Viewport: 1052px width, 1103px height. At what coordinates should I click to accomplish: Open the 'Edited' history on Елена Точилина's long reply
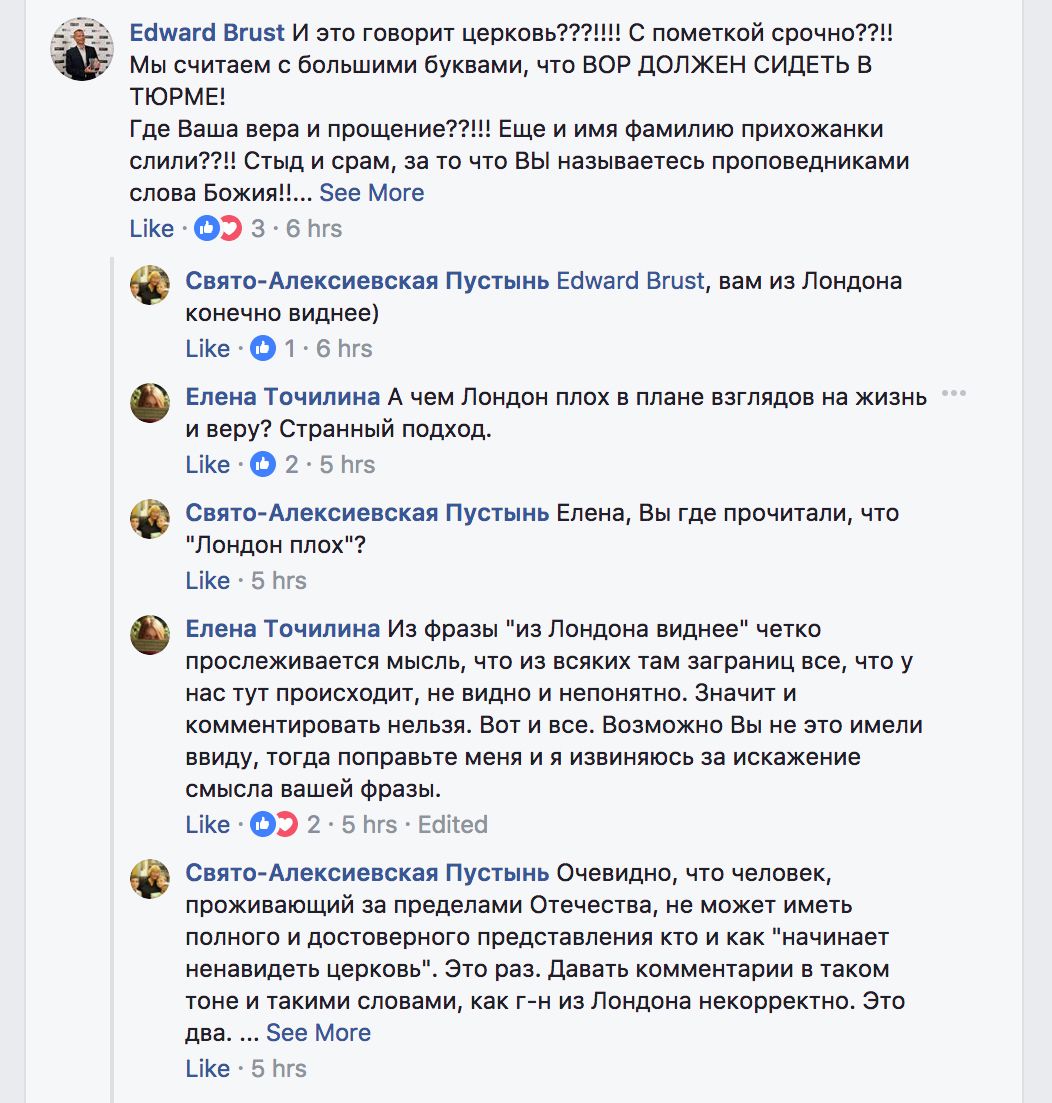(452, 825)
